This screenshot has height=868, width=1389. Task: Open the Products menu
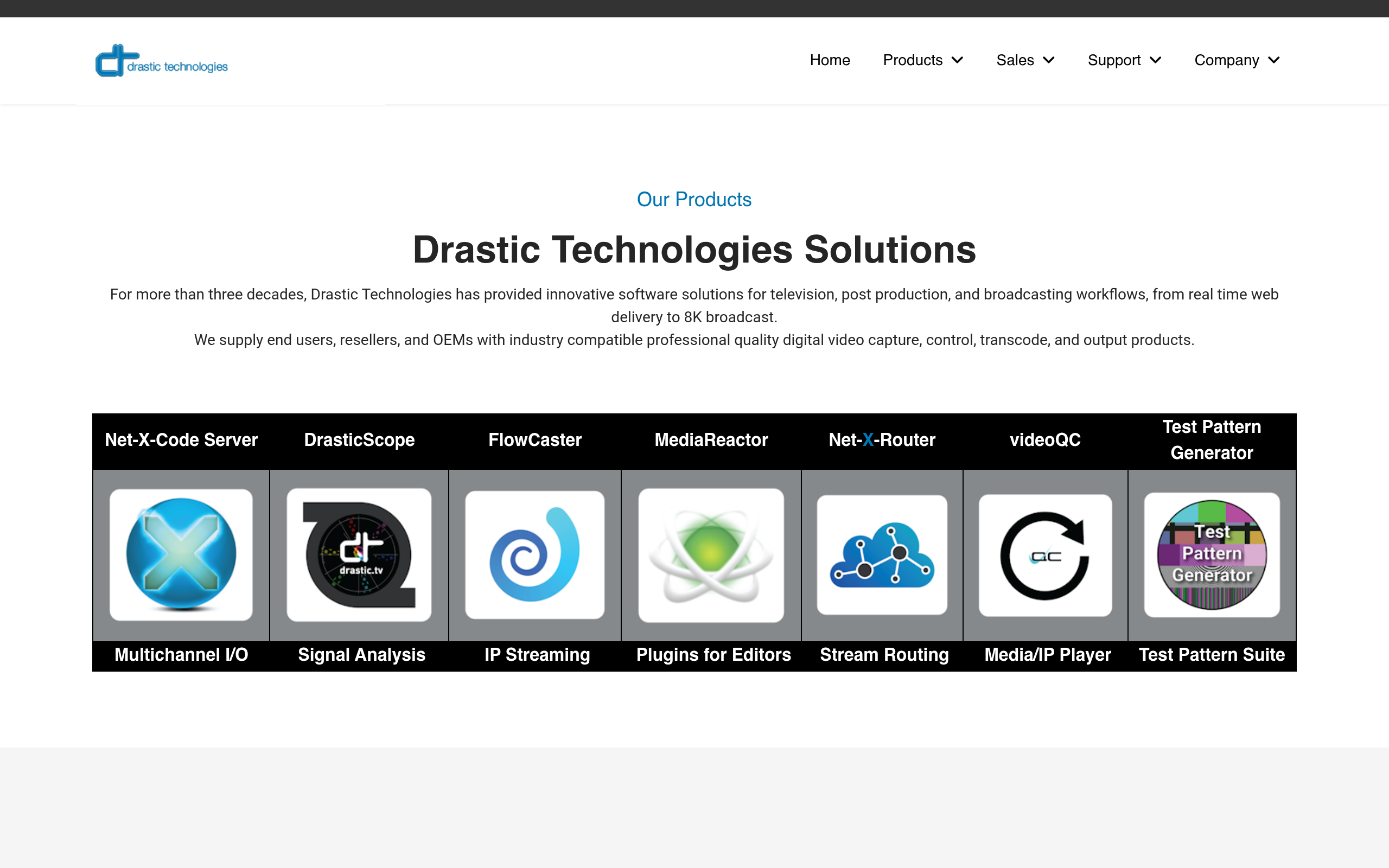[x=913, y=60]
